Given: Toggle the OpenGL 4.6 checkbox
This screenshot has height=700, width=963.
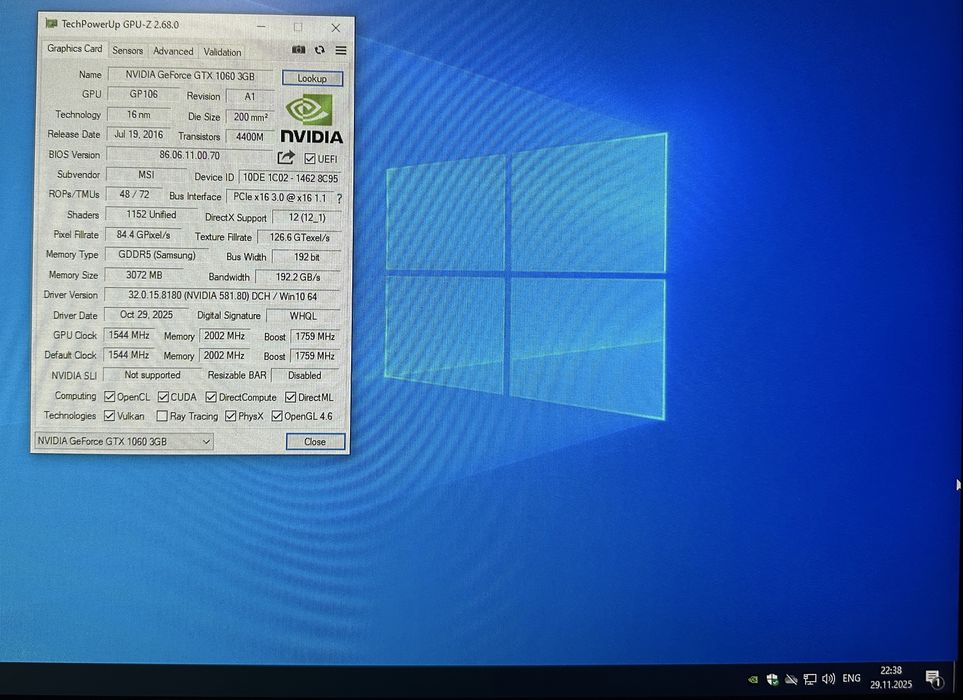Looking at the screenshot, I should [x=277, y=416].
